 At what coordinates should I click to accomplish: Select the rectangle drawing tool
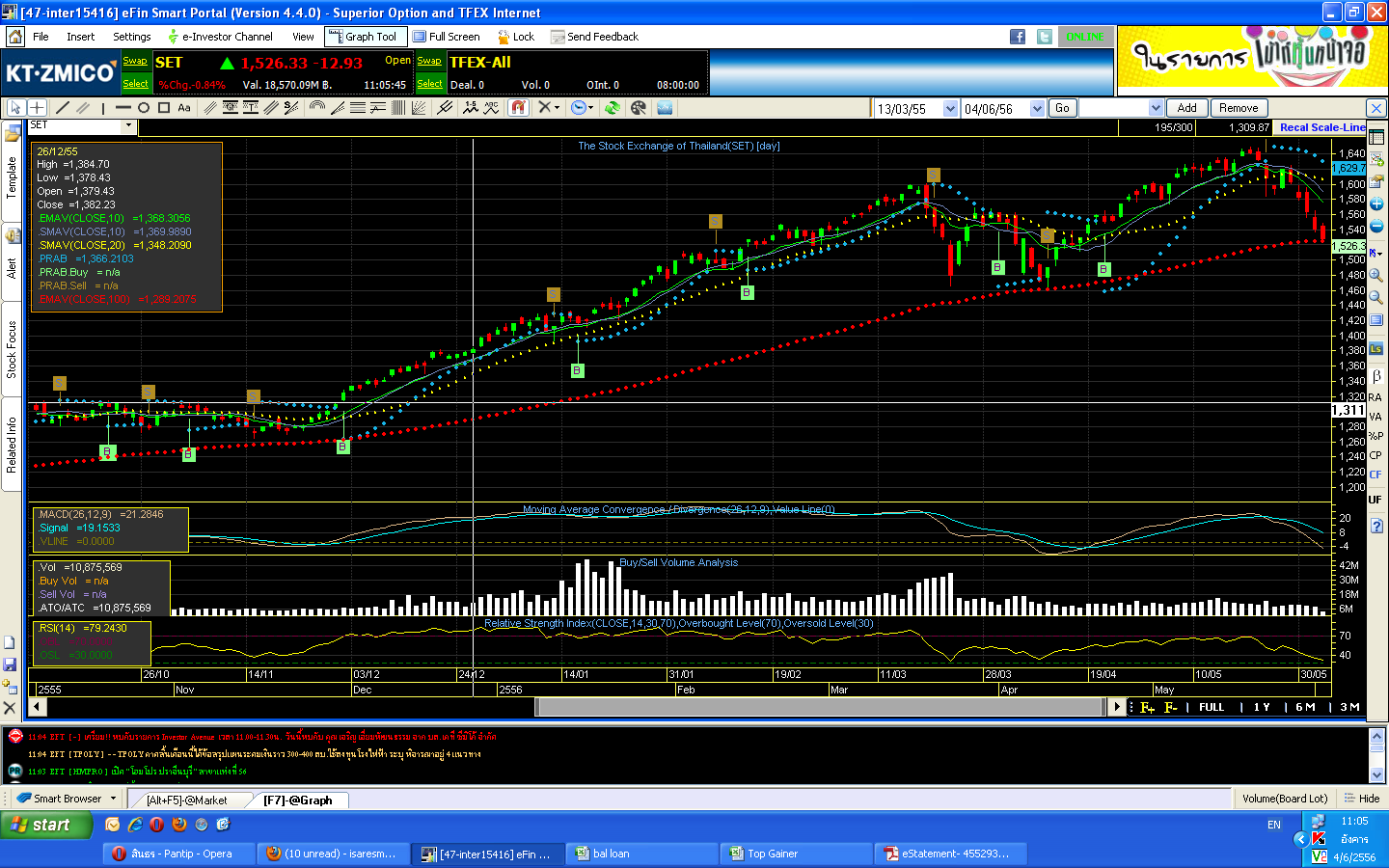[x=164, y=108]
